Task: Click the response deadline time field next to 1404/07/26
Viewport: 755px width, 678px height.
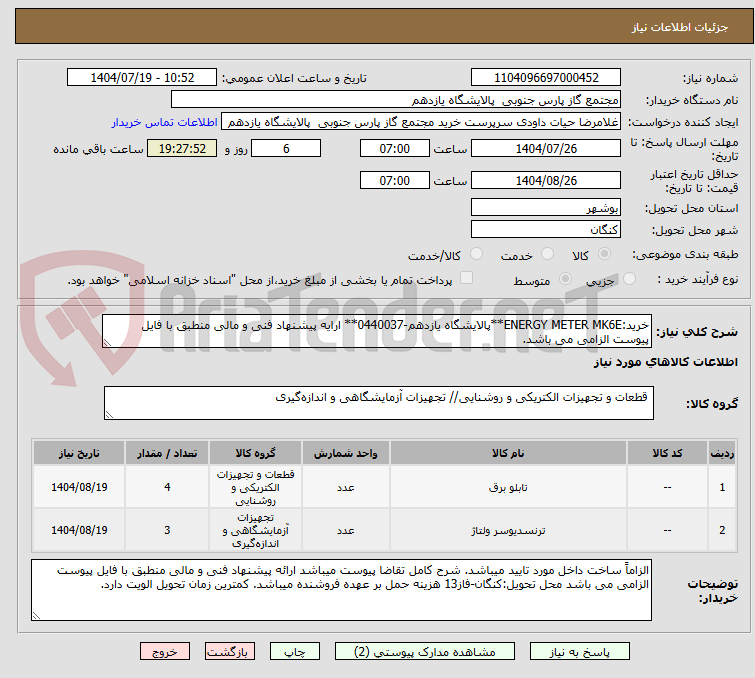Action: [x=394, y=148]
